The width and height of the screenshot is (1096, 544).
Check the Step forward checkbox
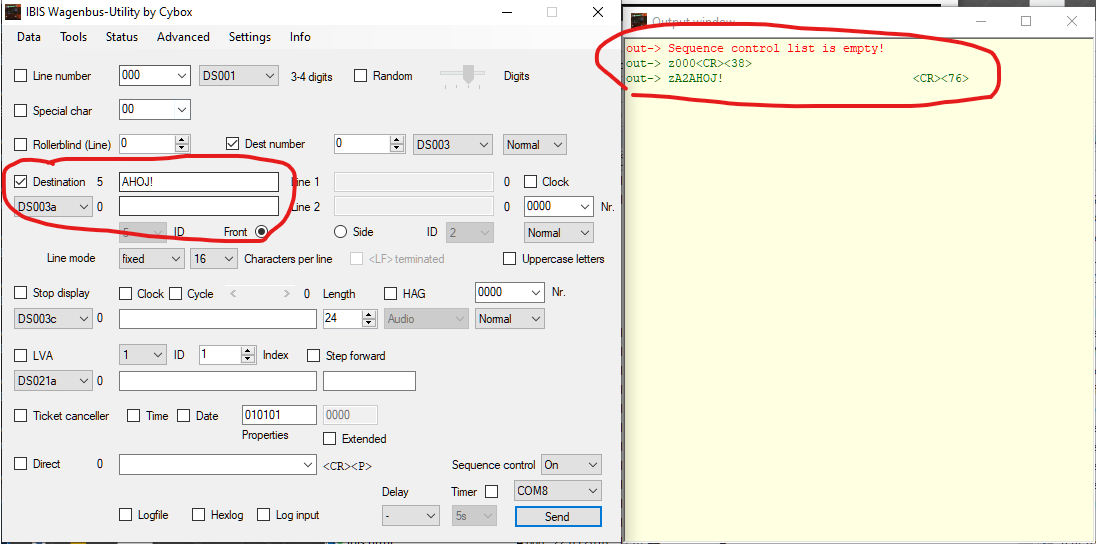314,356
